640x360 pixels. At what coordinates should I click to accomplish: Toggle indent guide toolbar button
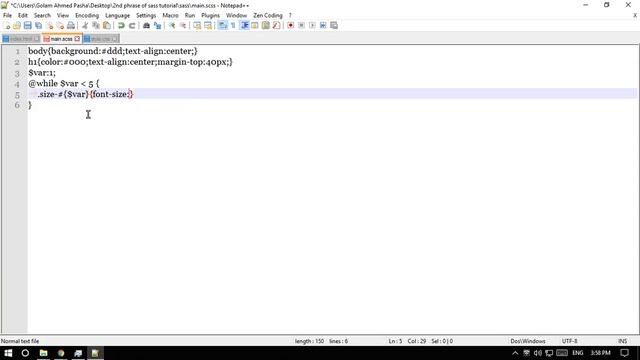[x=244, y=25]
